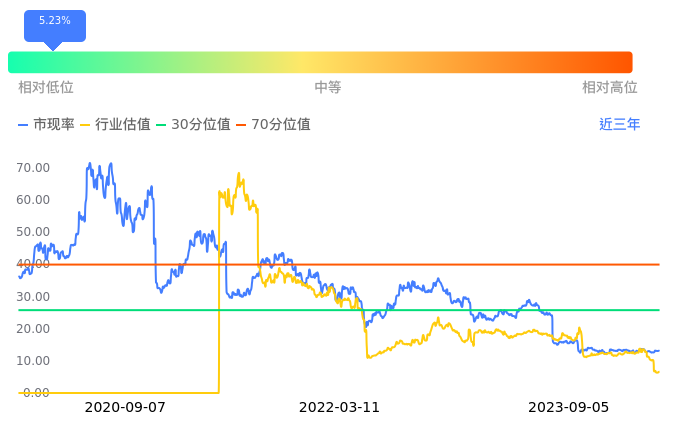This screenshot has height=442, width=686.
Task: Click the 10.00 y-axis value
Action: click(x=33, y=361)
